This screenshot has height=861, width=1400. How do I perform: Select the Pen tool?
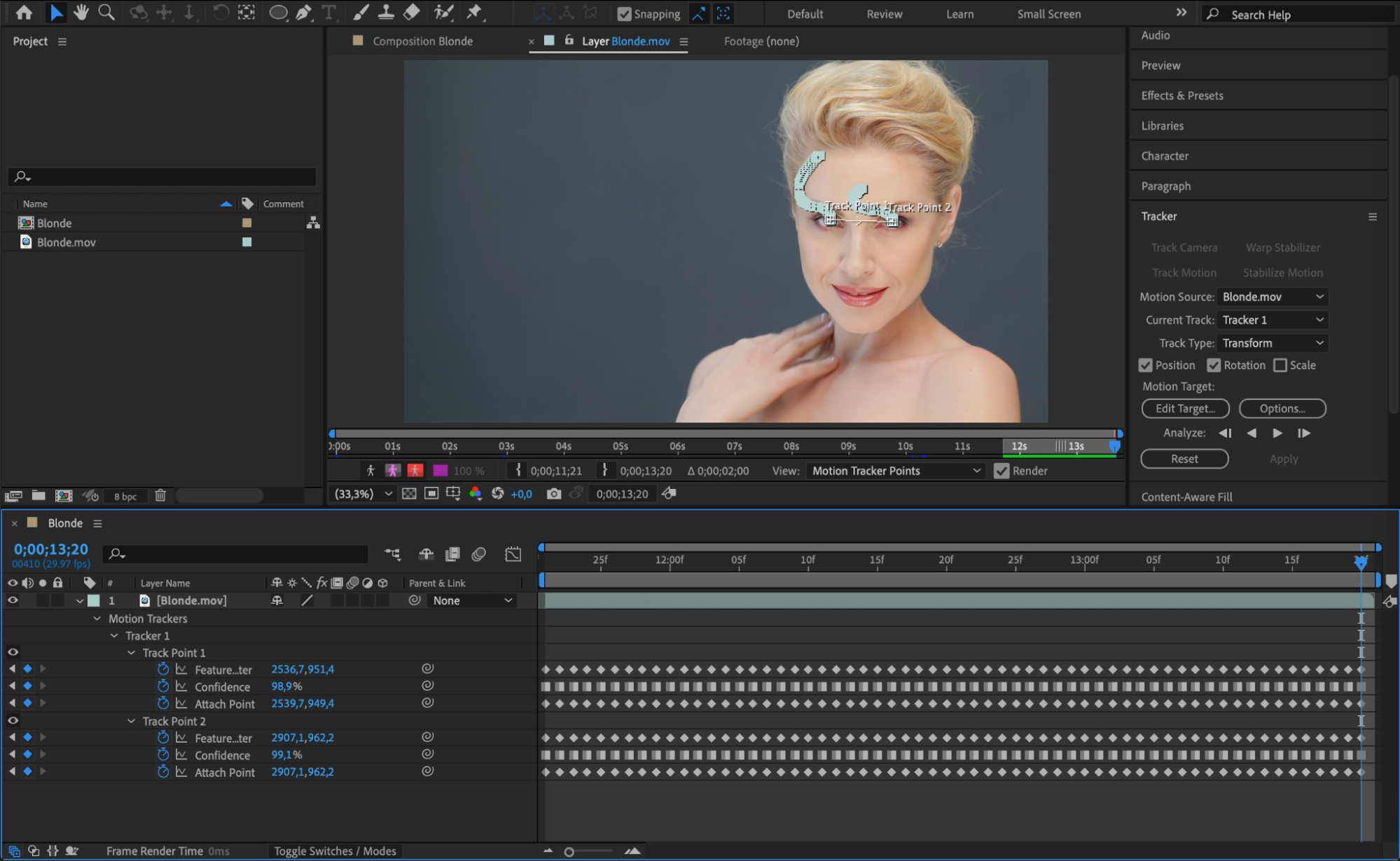(x=303, y=12)
